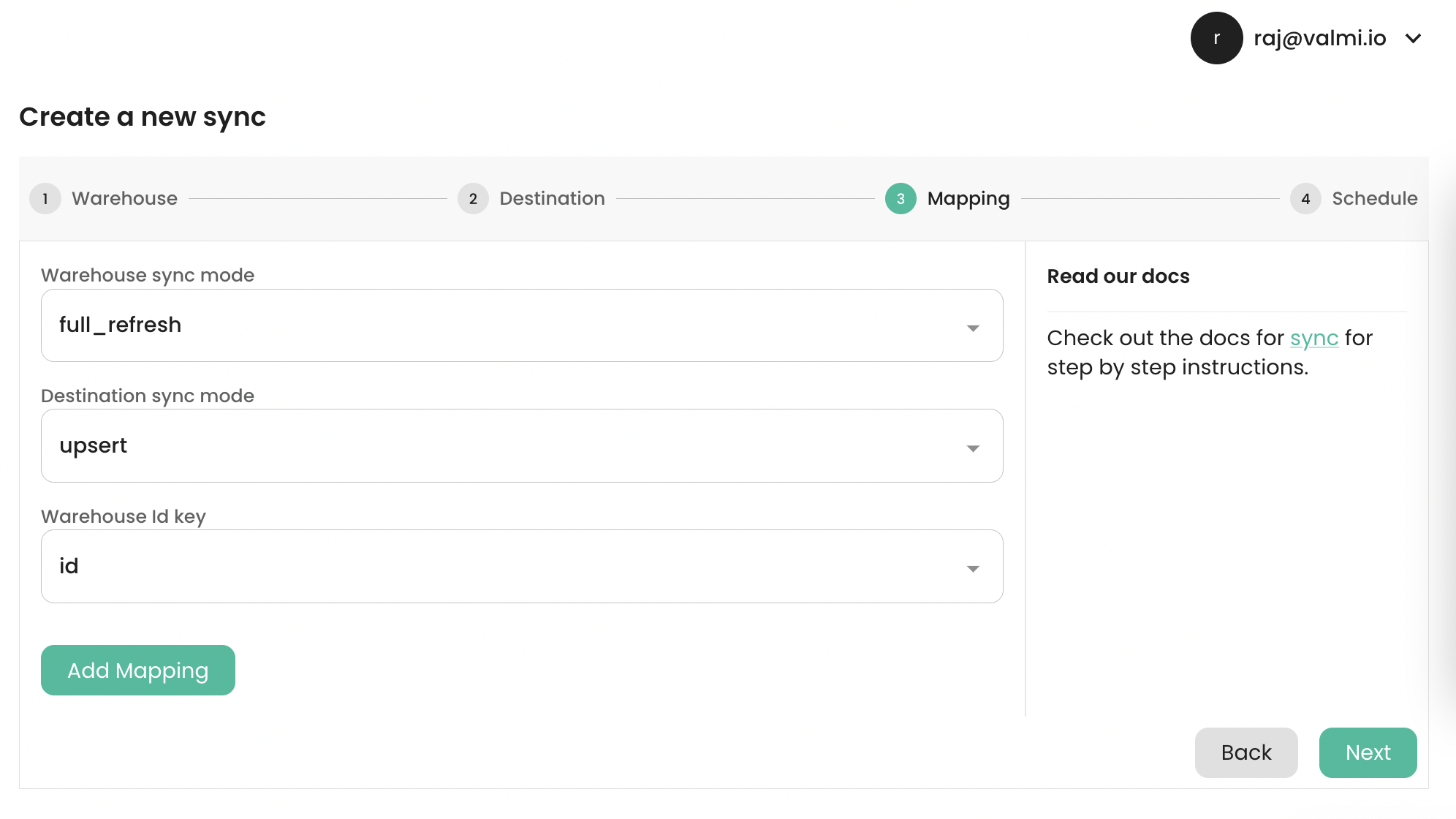This screenshot has height=819, width=1456.
Task: Select the Mapping step label
Action: tap(968, 198)
